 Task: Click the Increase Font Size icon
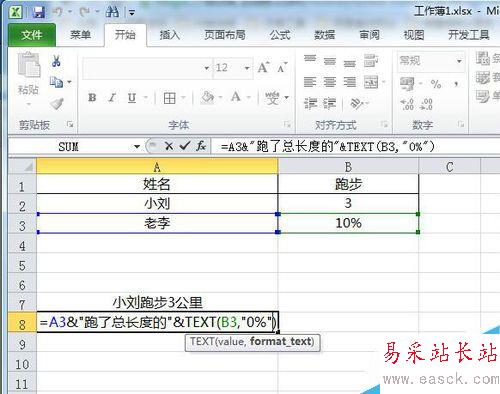pyautogui.click(x=264, y=68)
